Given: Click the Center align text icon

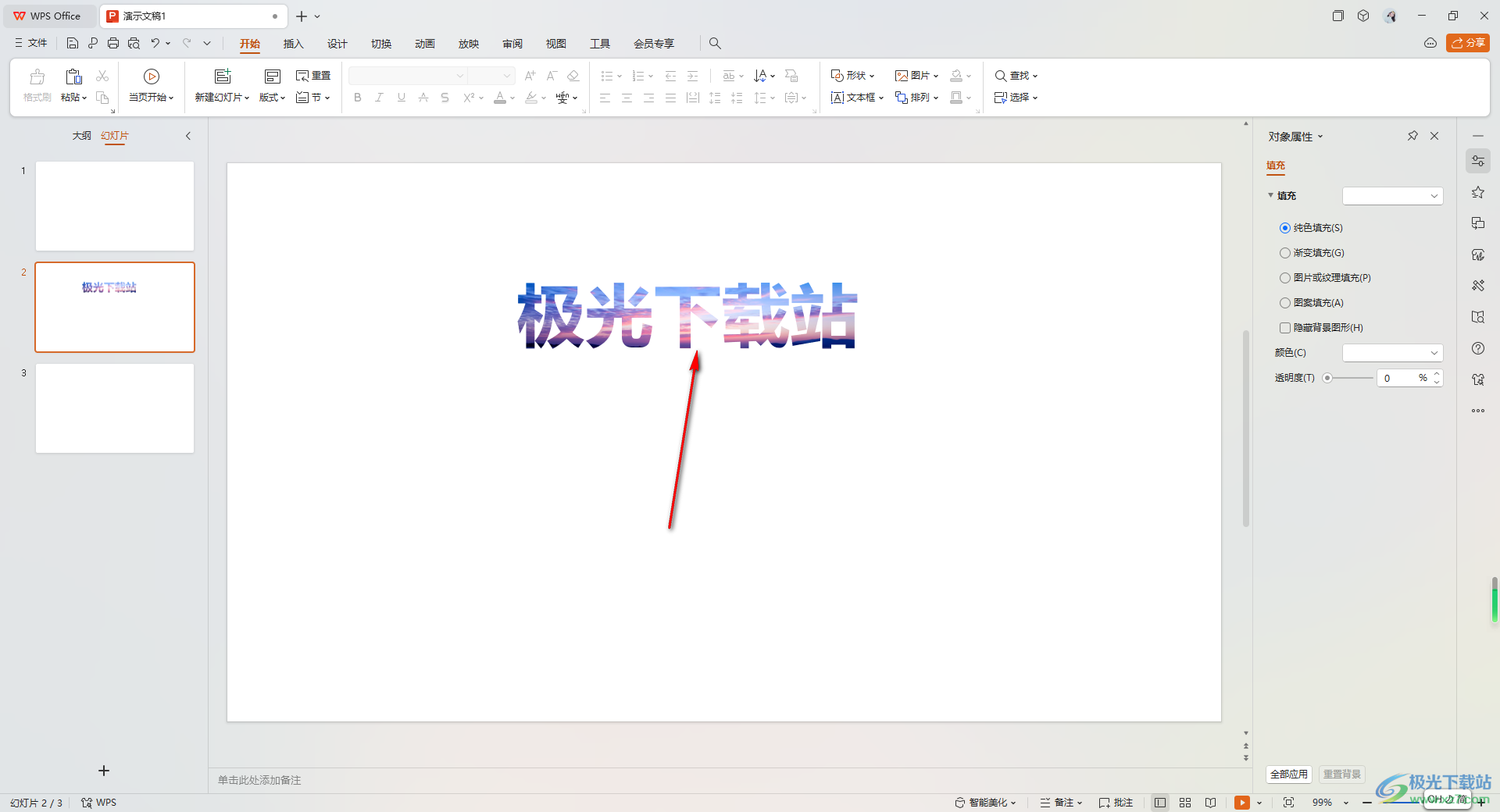Looking at the screenshot, I should pos(627,98).
